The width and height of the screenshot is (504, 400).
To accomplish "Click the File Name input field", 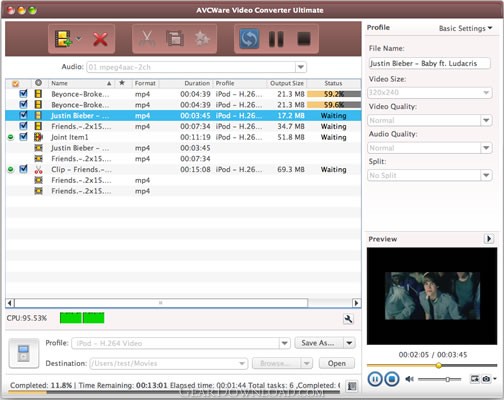I will (x=429, y=63).
